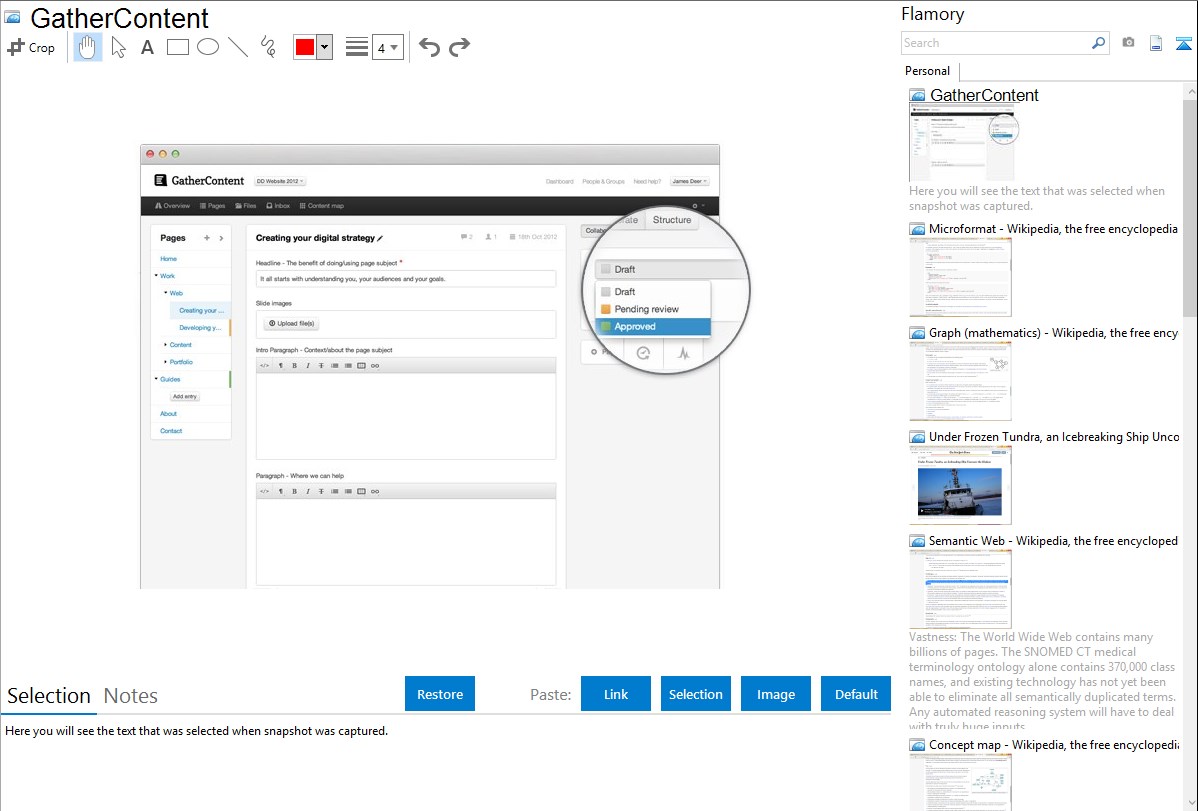
Task: Pick the ellipse drawing tool
Action: [x=208, y=47]
